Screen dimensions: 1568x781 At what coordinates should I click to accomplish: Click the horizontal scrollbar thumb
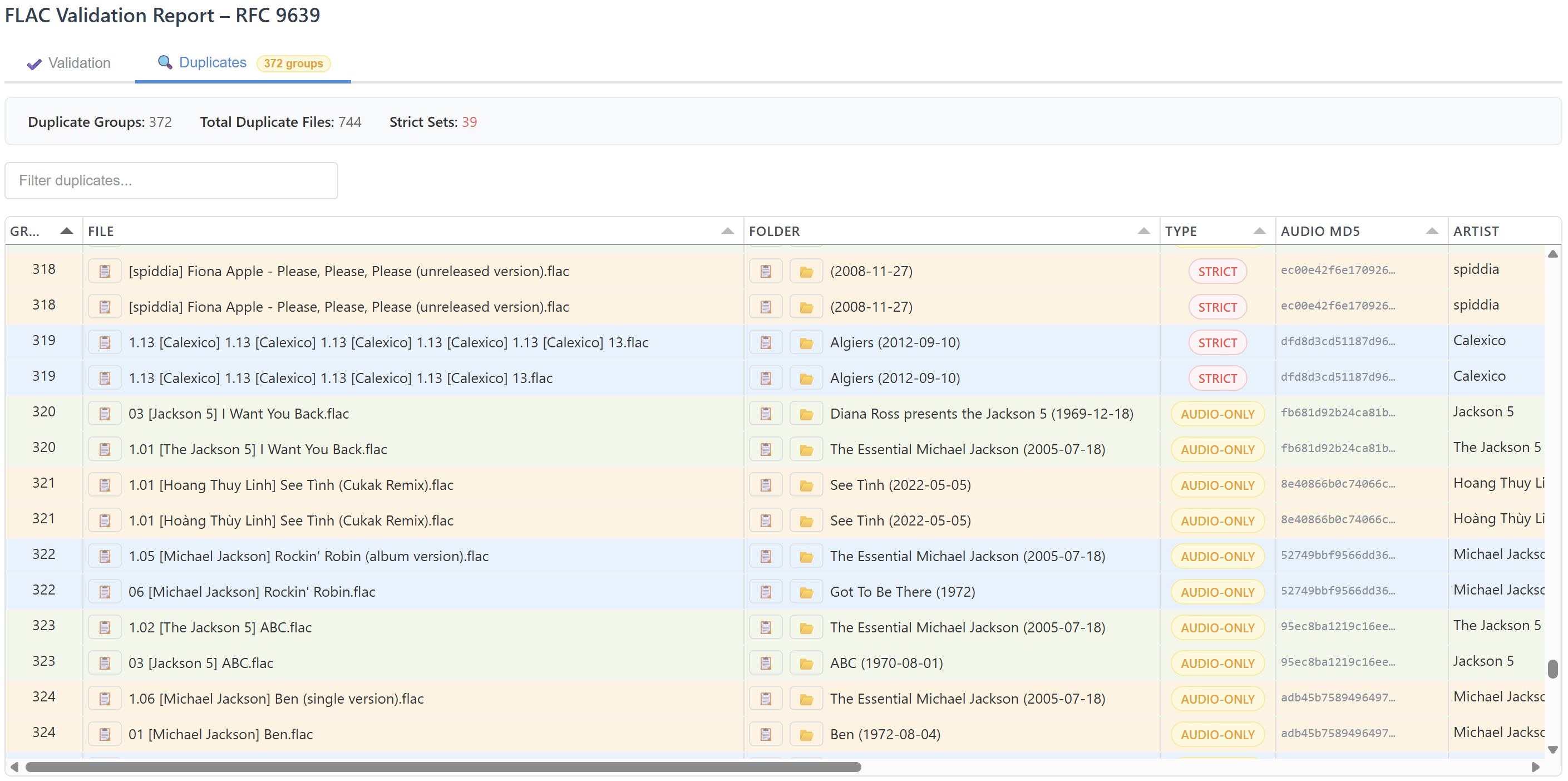point(443,767)
